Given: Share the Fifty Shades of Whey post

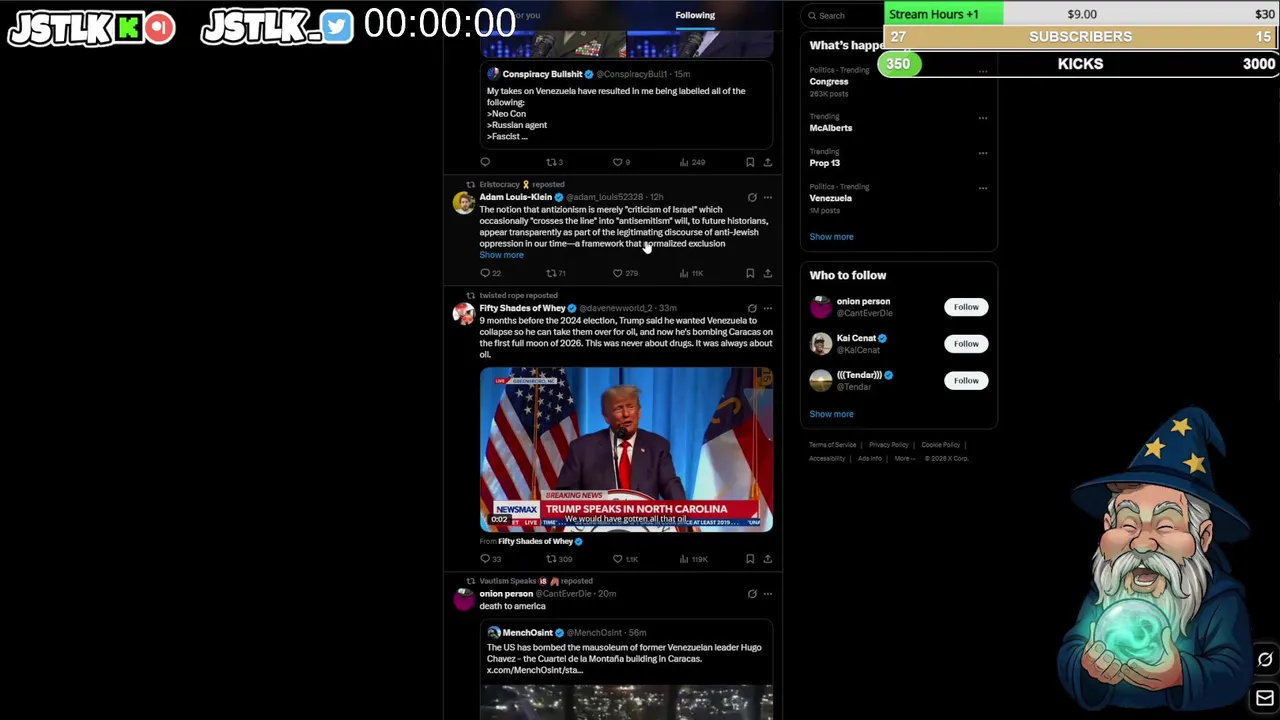Looking at the screenshot, I should pos(768,559).
